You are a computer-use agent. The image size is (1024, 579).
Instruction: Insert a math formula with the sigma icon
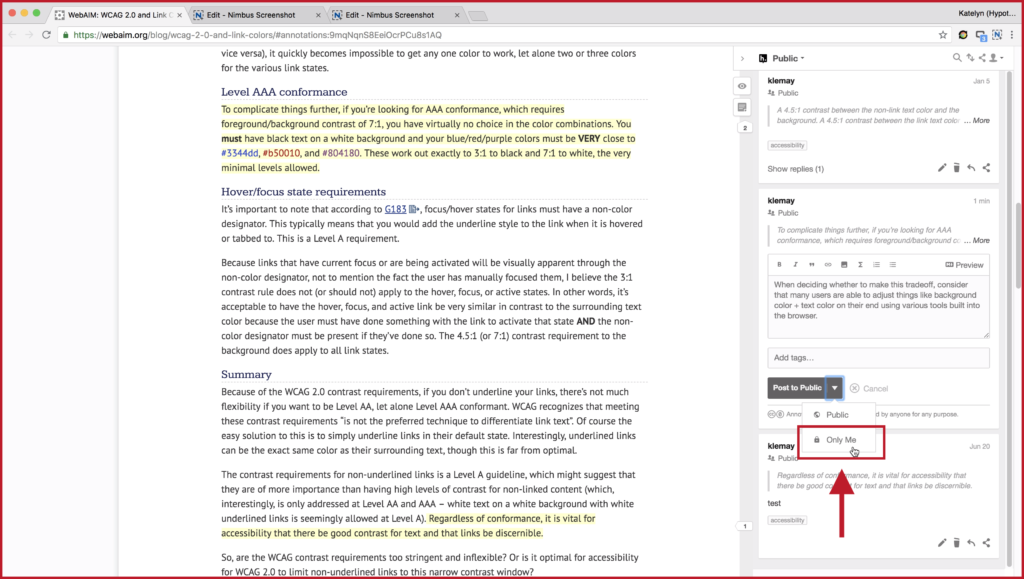860,265
